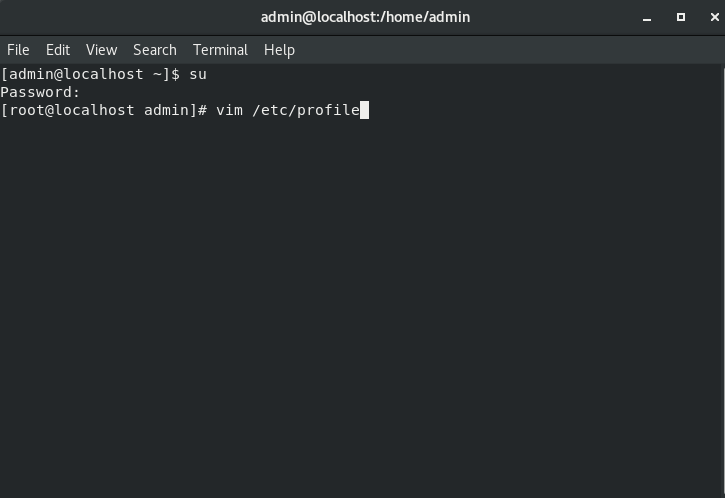725x498 pixels.
Task: Click the block cursor after /etc/profile
Action: (x=365, y=110)
